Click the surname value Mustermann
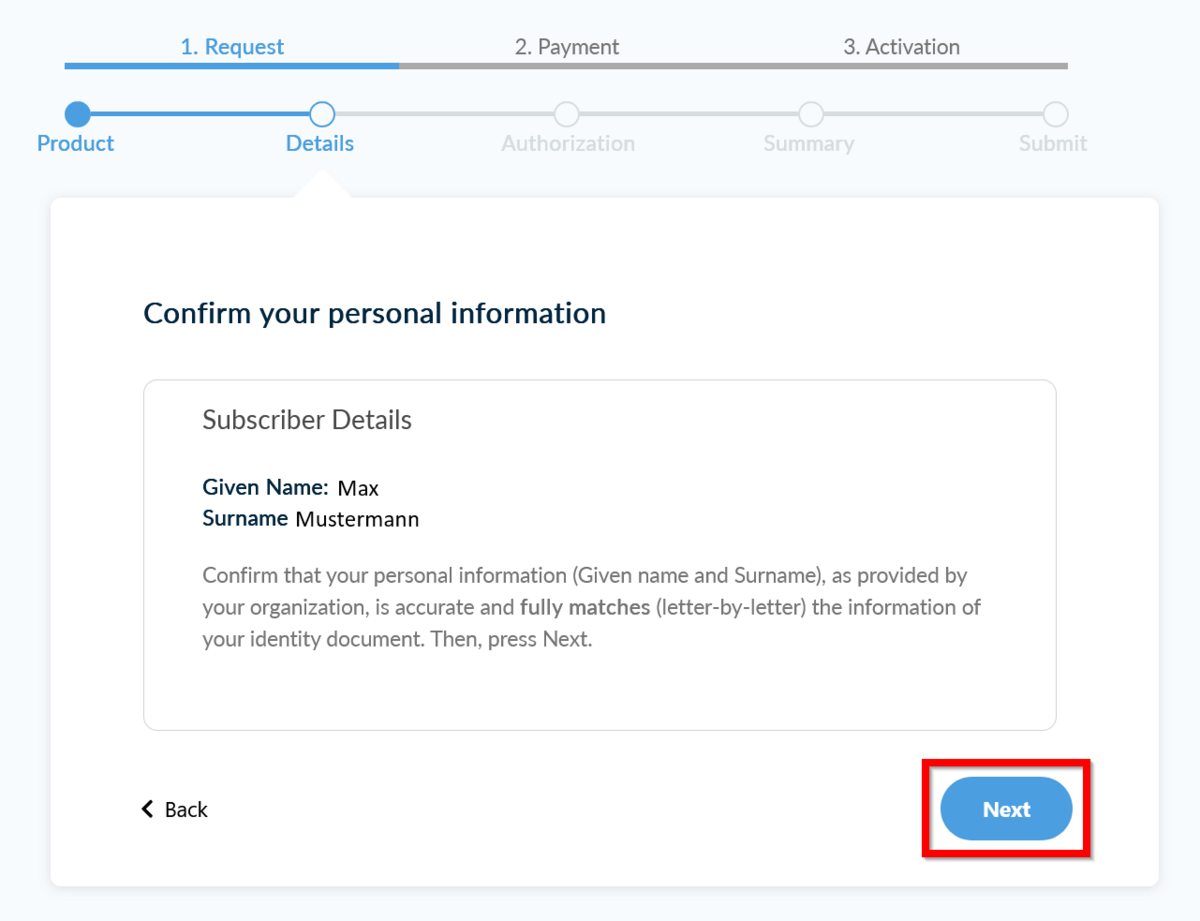Viewport: 1200px width, 921px height. (357, 520)
